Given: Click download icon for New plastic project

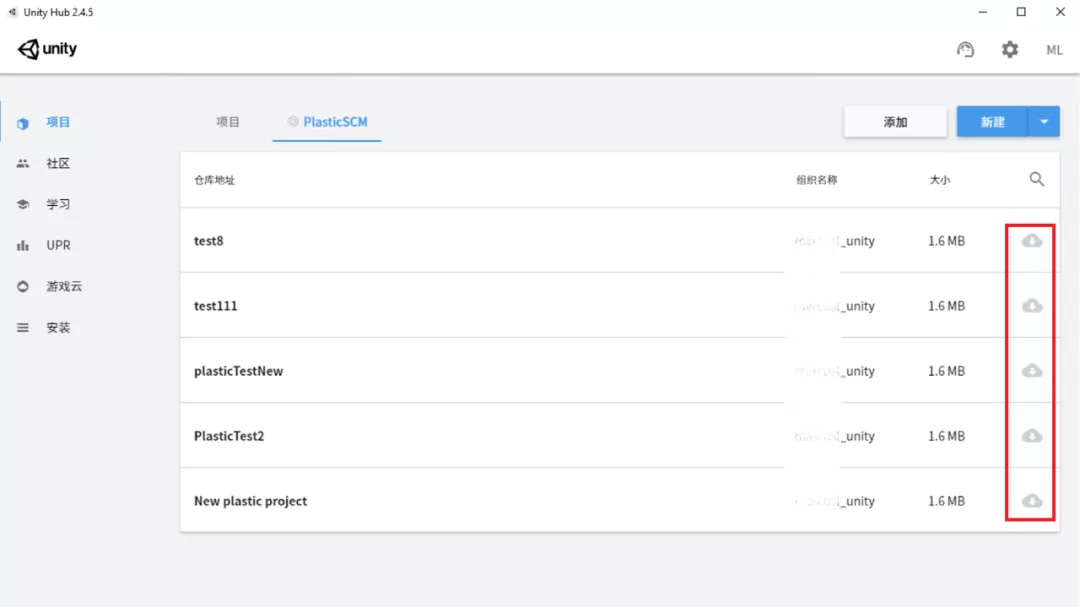Looking at the screenshot, I should tap(1032, 501).
